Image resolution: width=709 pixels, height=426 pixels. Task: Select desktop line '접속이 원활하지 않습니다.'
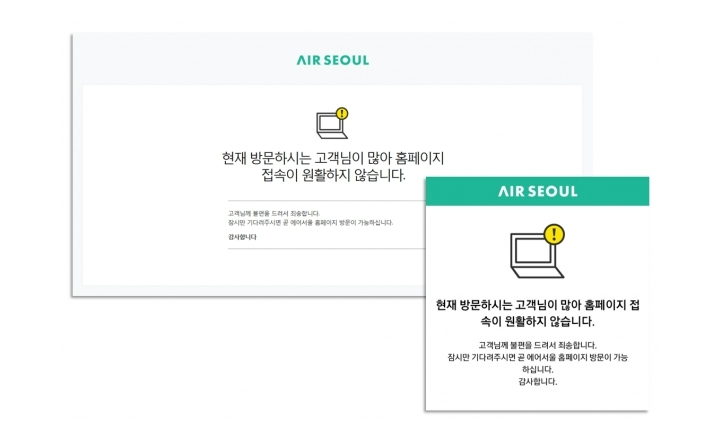point(333,175)
